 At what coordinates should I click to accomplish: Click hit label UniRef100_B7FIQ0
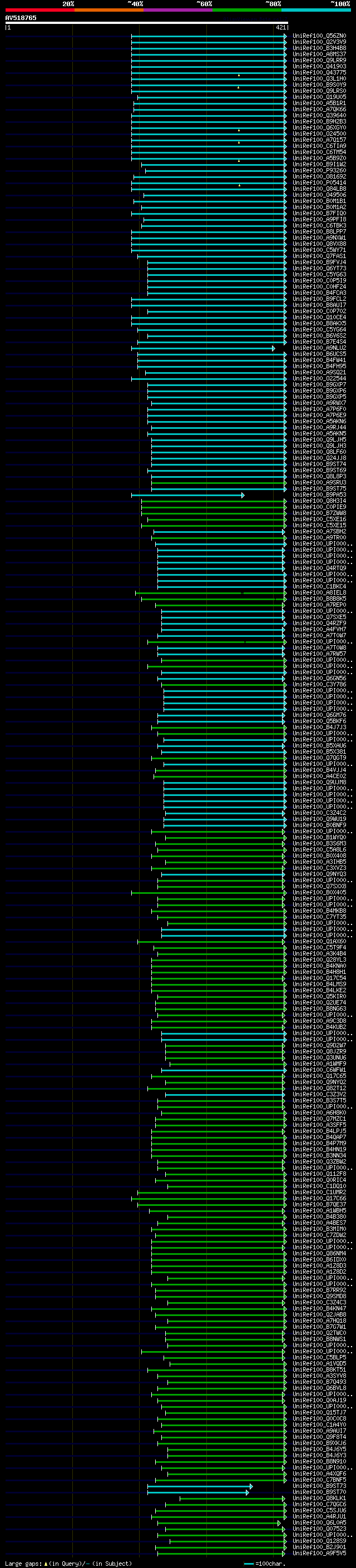point(319,213)
